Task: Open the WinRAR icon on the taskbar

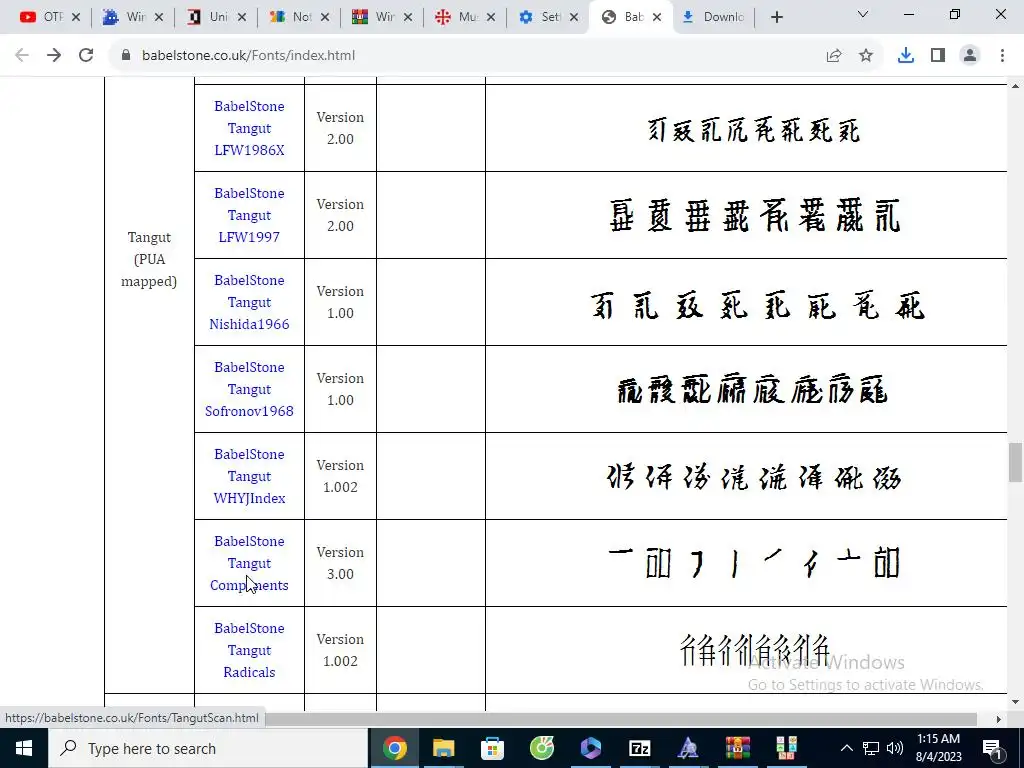Action: [737, 748]
